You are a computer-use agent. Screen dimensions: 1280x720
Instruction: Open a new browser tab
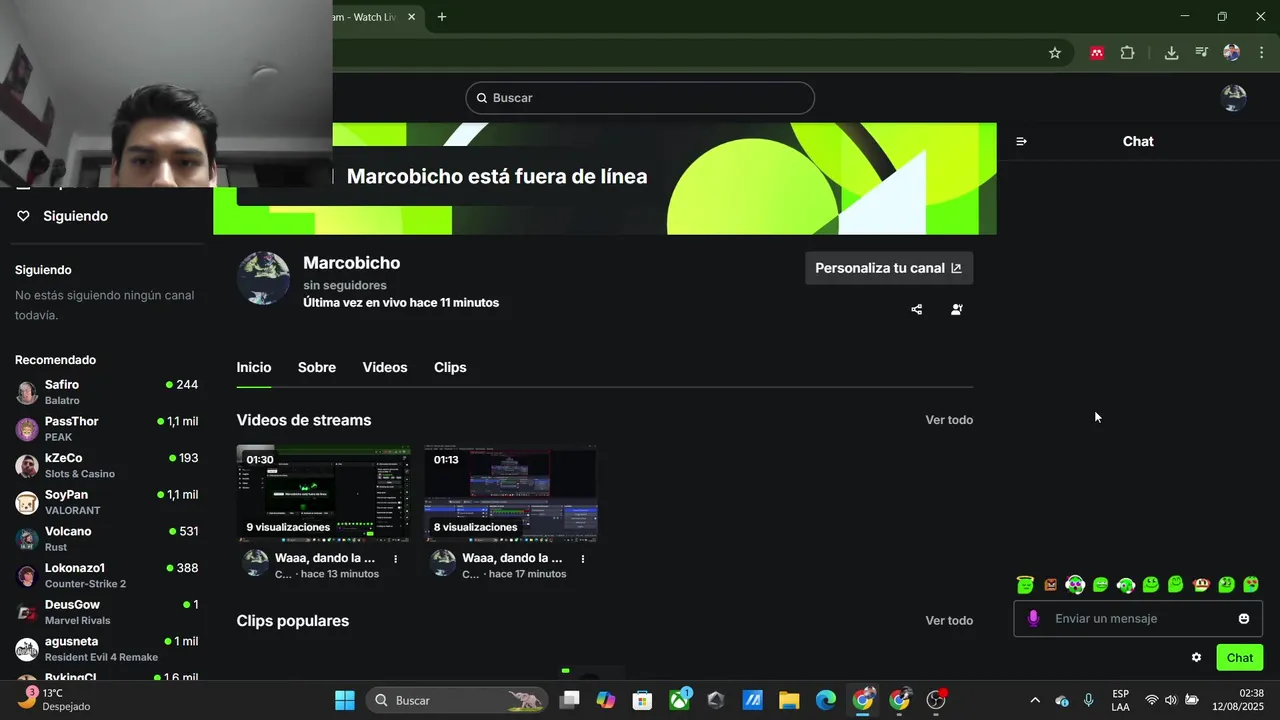tap(442, 17)
